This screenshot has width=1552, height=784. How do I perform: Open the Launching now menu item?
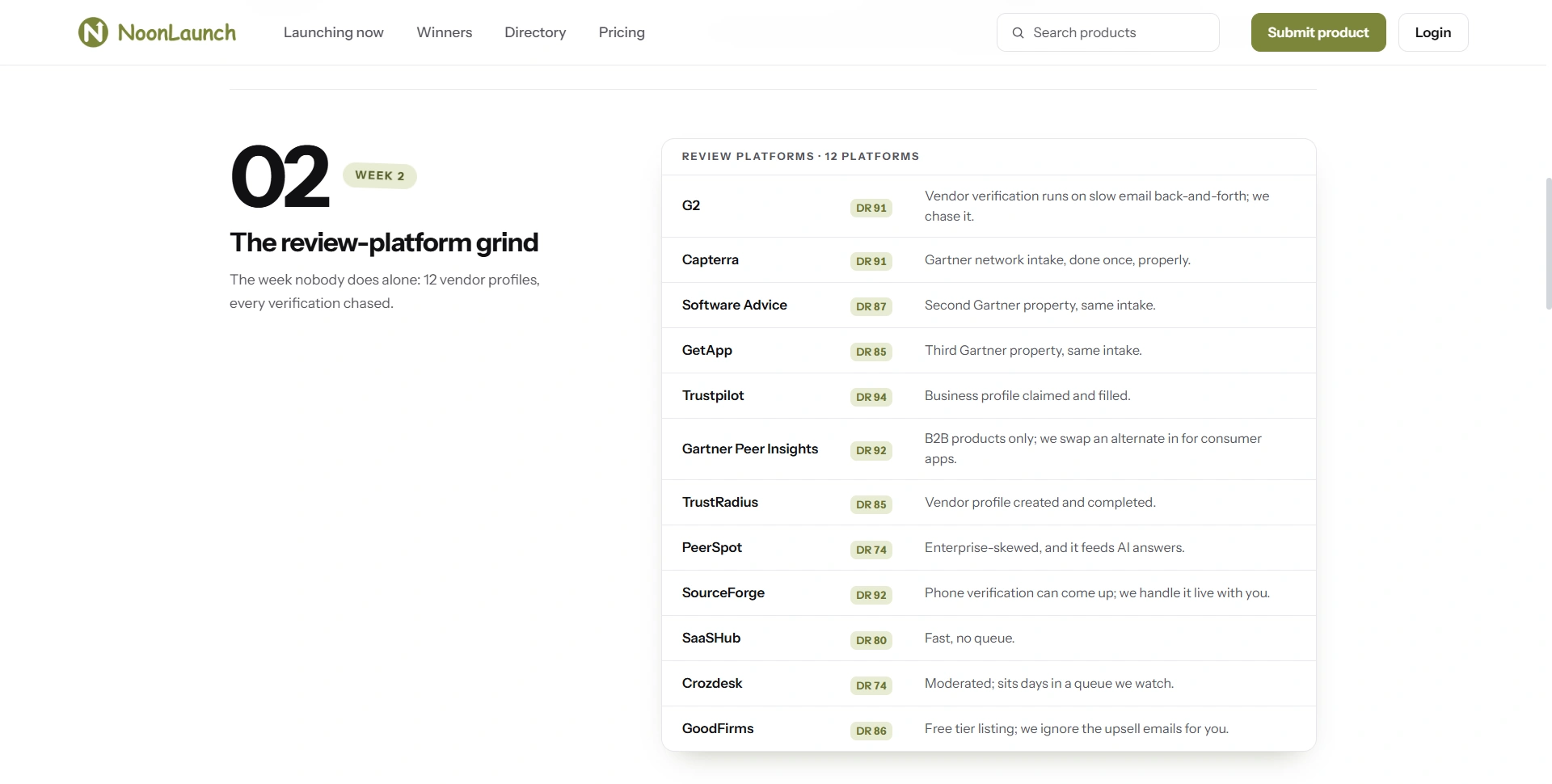(x=334, y=32)
